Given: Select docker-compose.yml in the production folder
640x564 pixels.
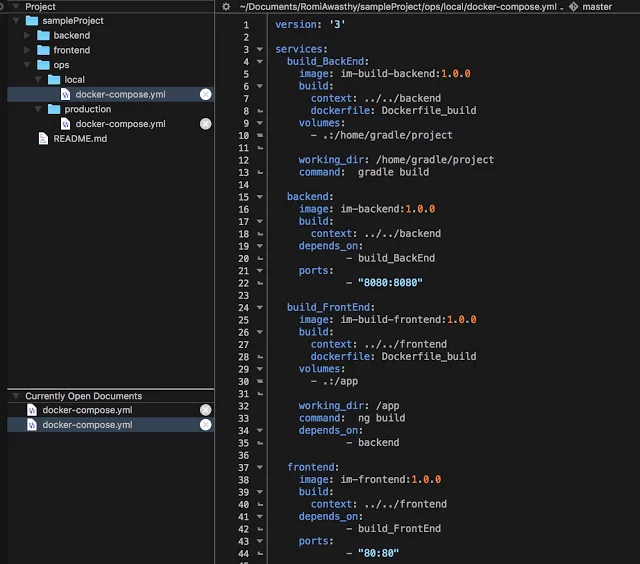Looking at the screenshot, I should (x=120, y=124).
